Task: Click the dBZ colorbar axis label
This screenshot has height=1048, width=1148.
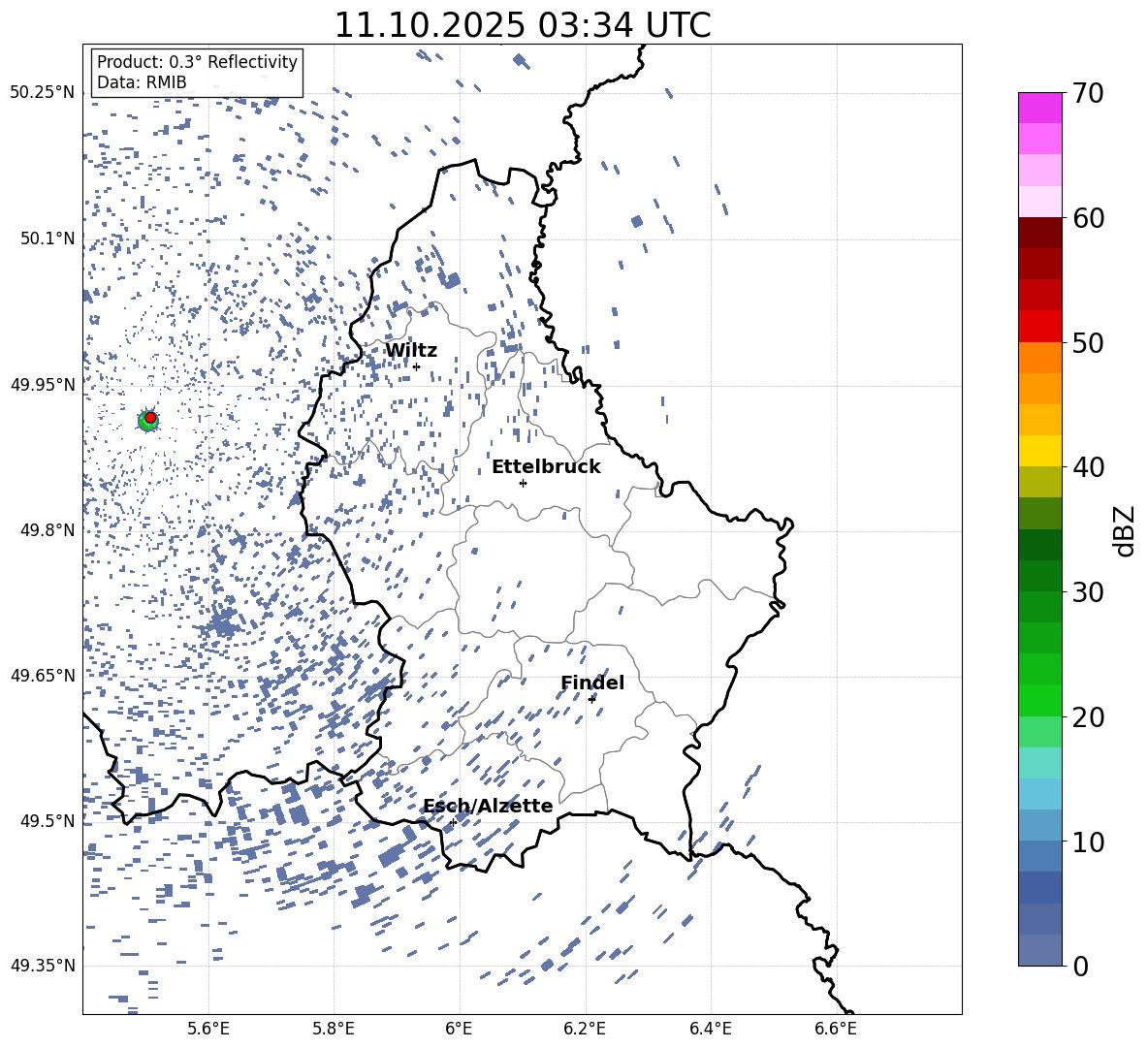Action: pyautogui.click(x=1126, y=530)
